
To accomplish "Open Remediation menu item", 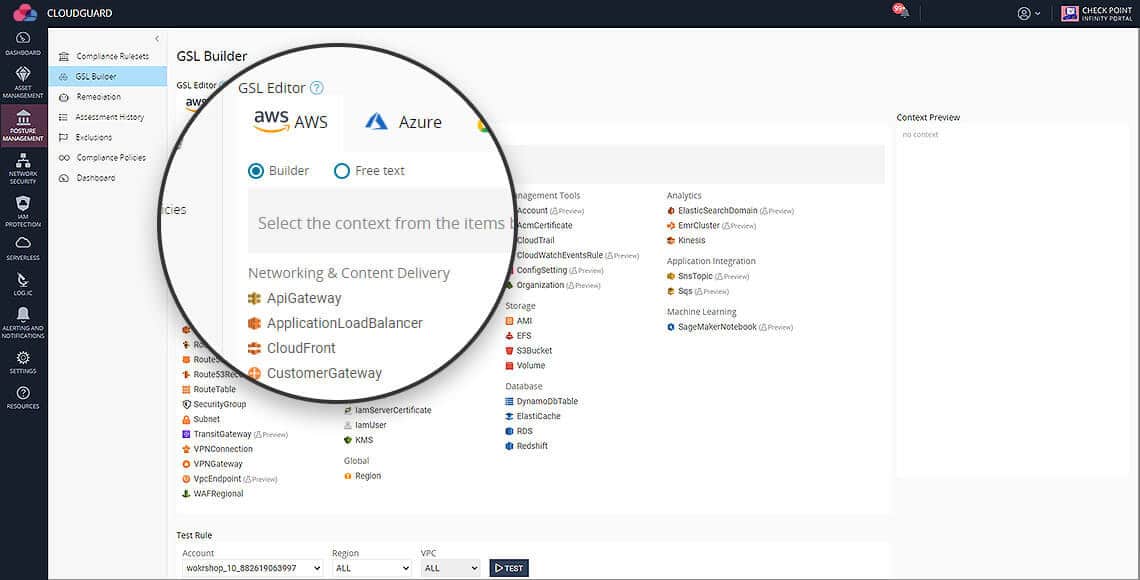I will coord(90,97).
